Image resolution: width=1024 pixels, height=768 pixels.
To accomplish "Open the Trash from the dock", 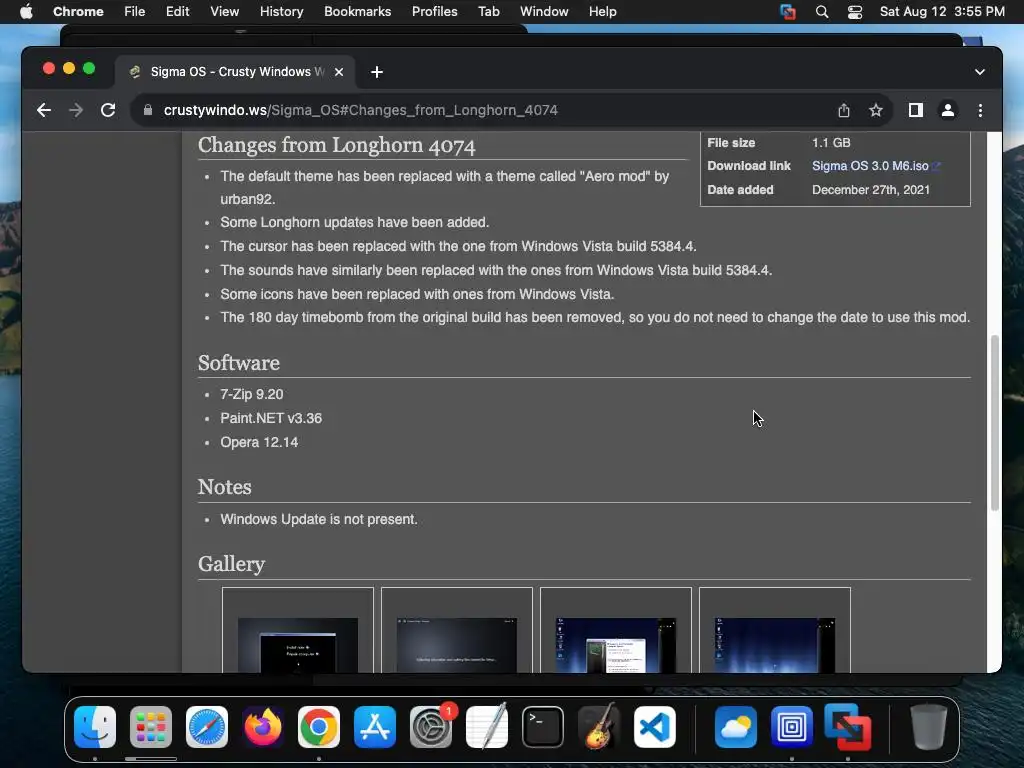I will [x=929, y=727].
